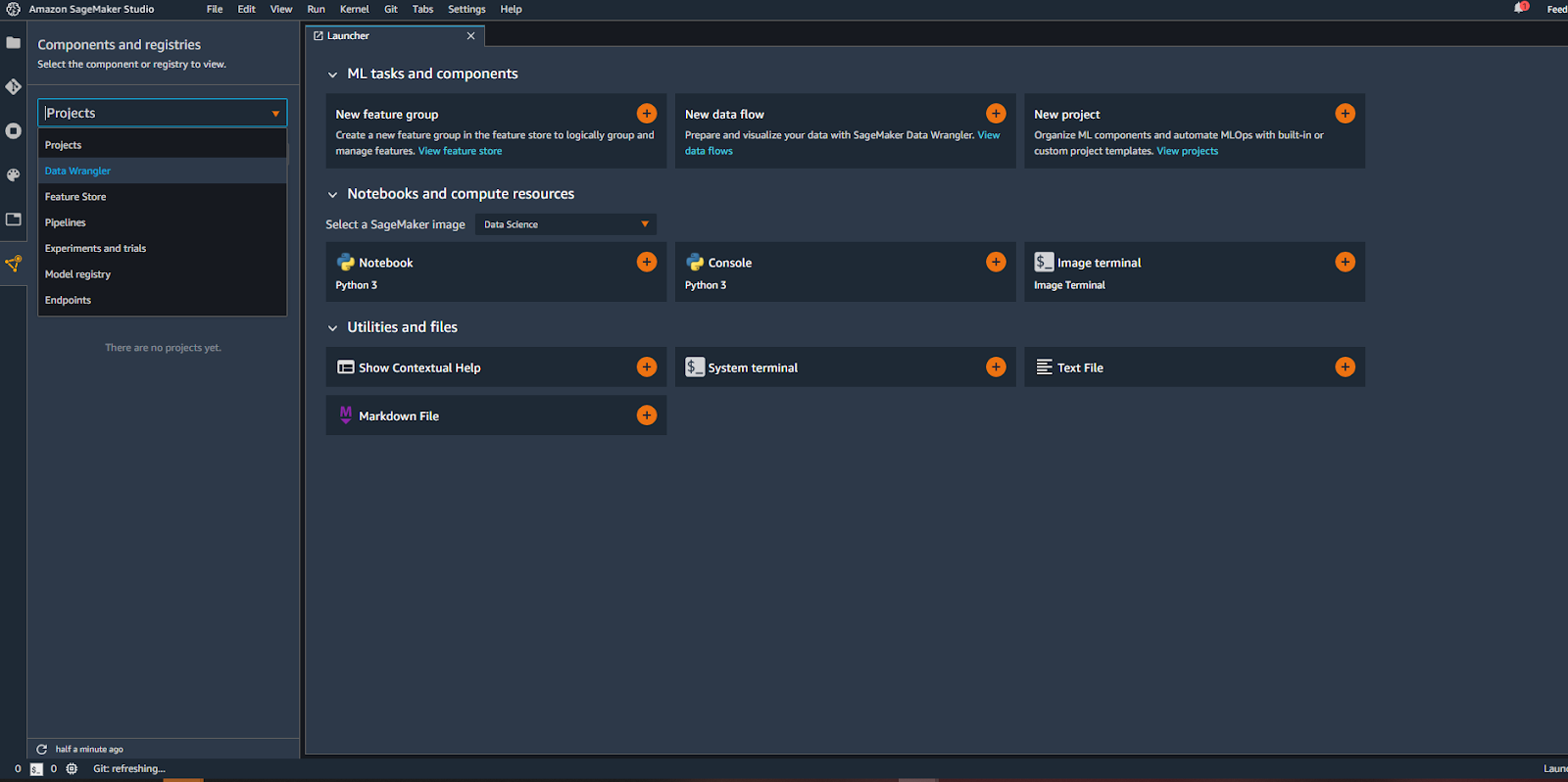This screenshot has height=782, width=1568.
Task: Open running terminals and kernels icon
Action: point(14,130)
